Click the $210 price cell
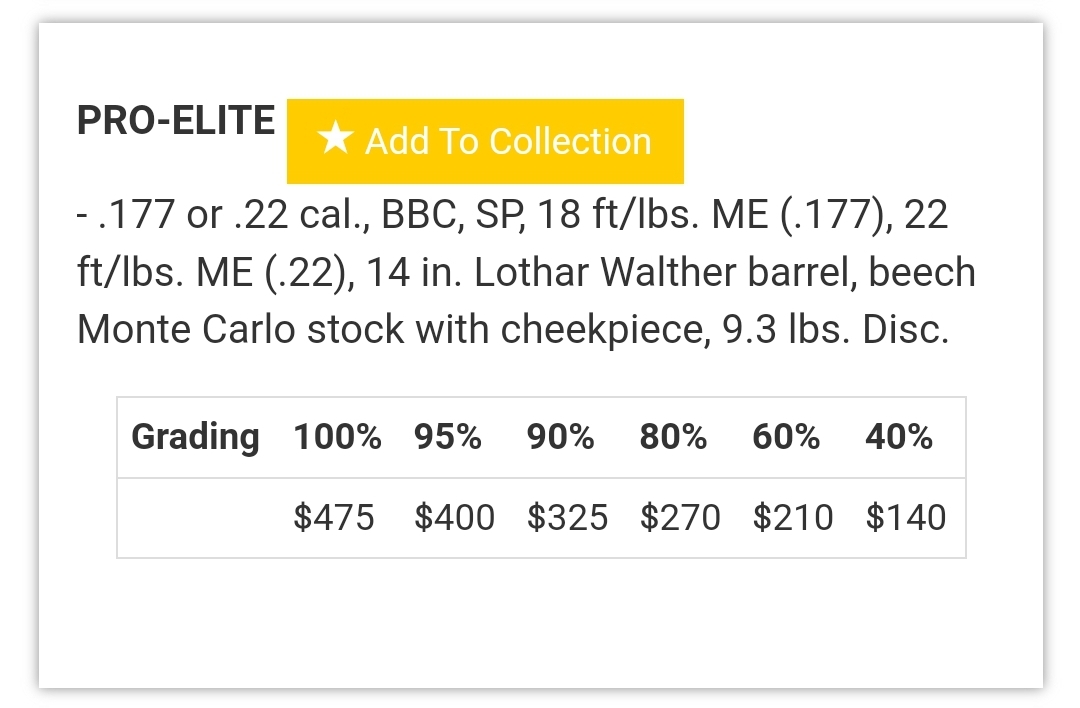 (x=793, y=517)
